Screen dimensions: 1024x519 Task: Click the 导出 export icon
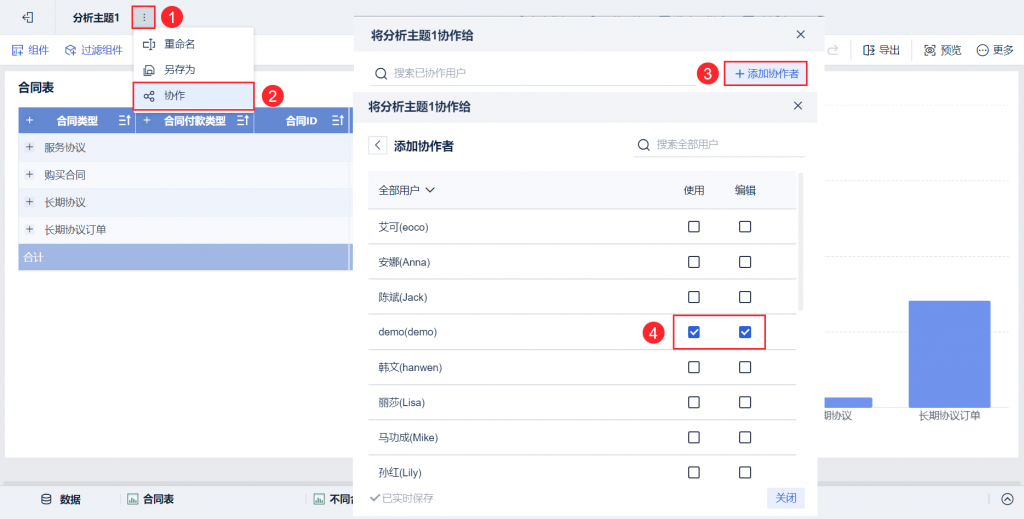coord(869,50)
